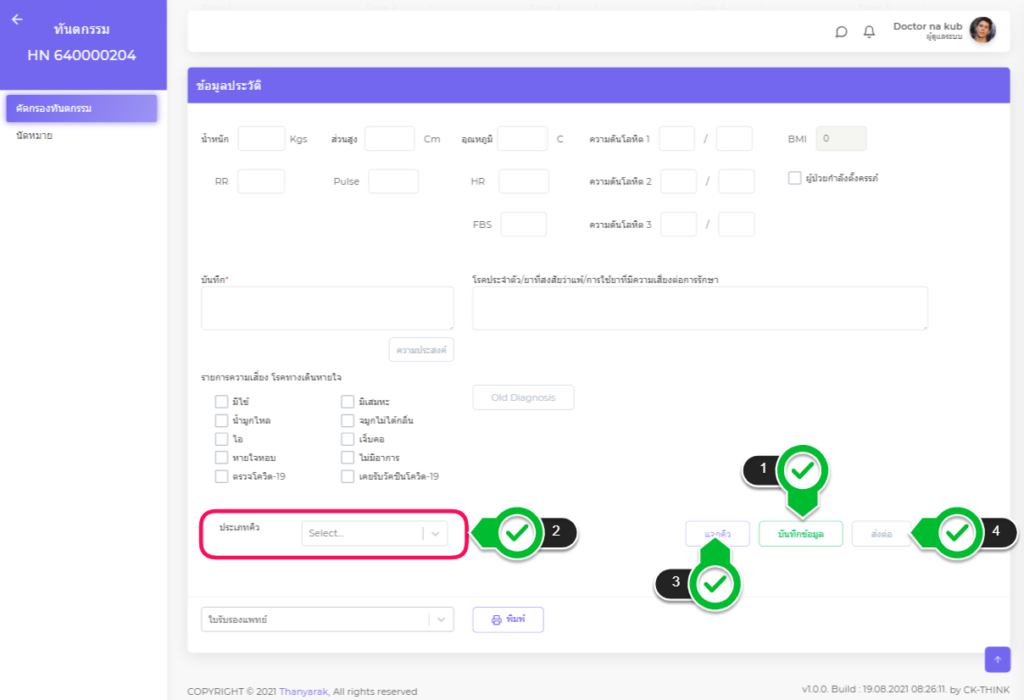Check the ผู้ป่วยกำลังตั้งครรภ์ checkbox

[x=795, y=178]
